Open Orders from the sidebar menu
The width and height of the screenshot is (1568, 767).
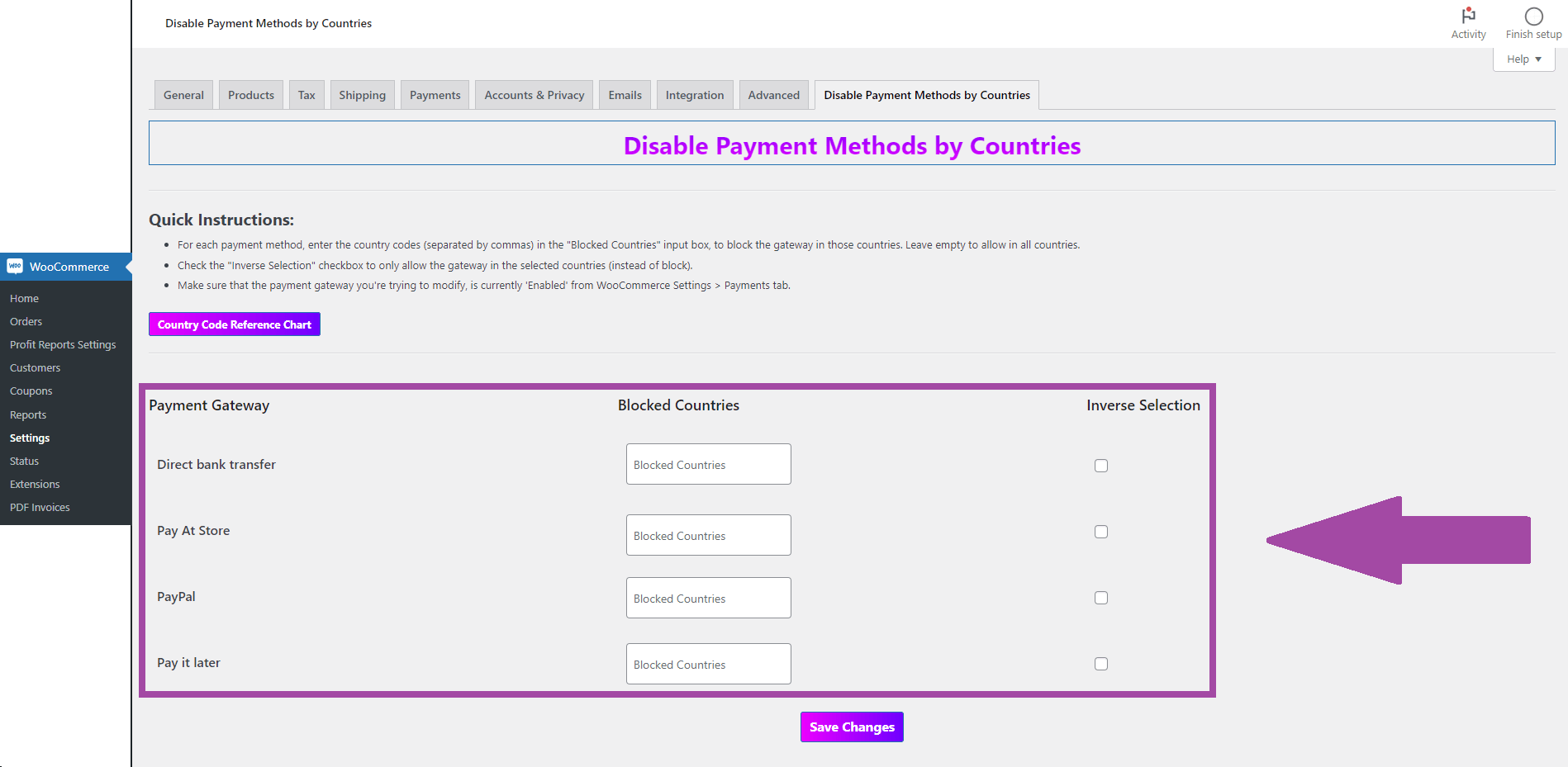(26, 321)
